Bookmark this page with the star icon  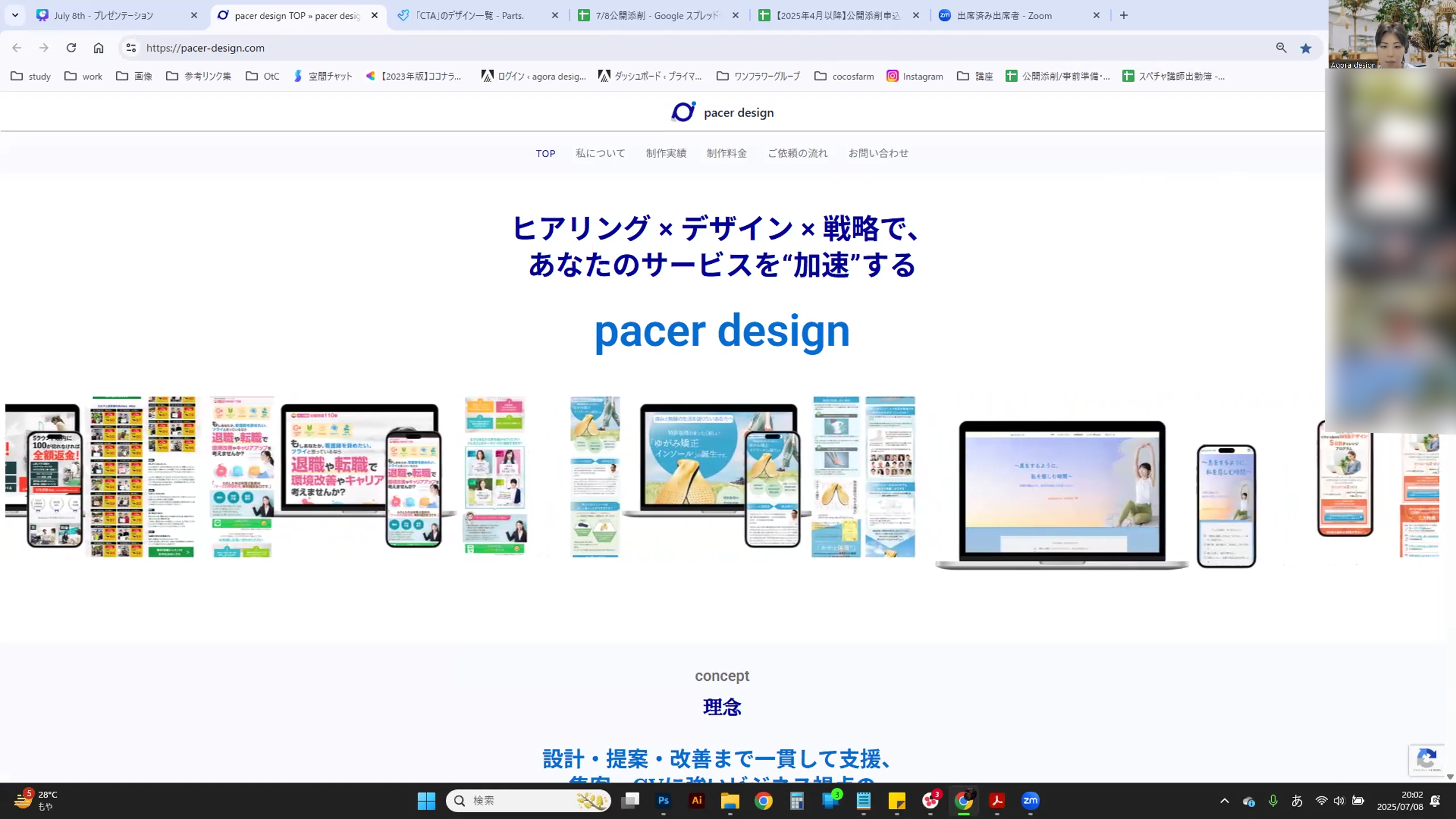pyautogui.click(x=1306, y=48)
